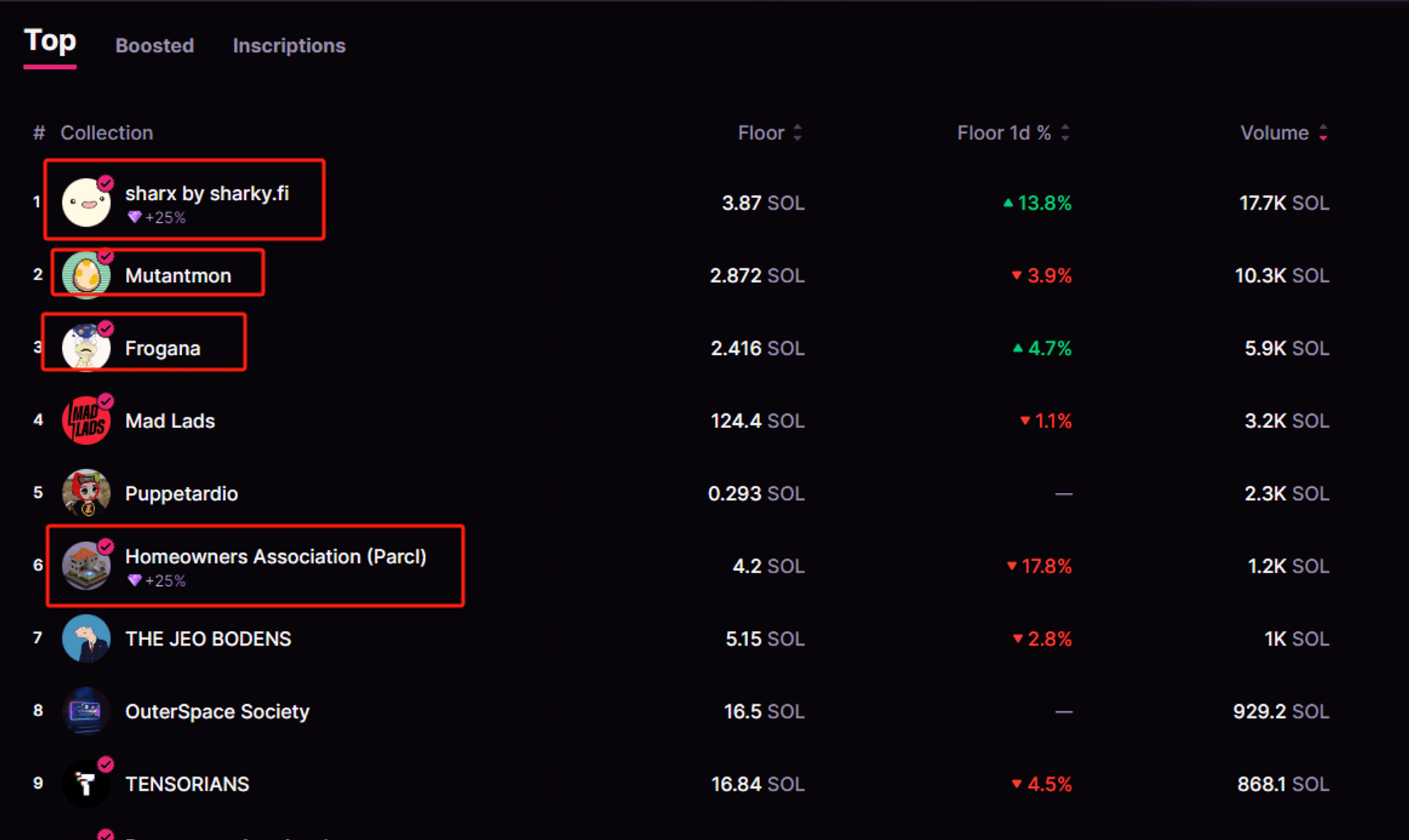Click verified badge on Homeowners Association

(106, 546)
